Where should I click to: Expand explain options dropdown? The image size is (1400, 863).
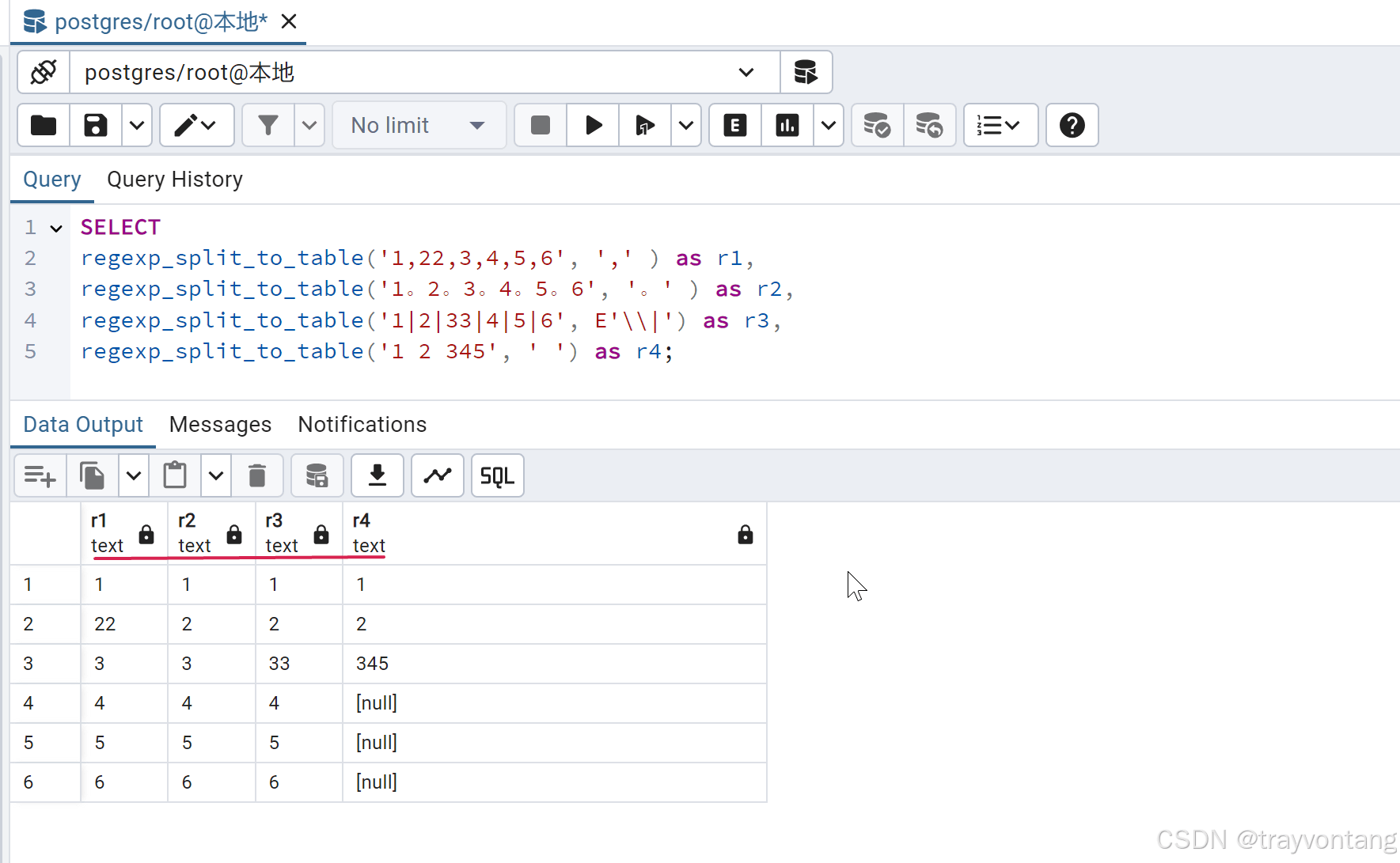(829, 125)
